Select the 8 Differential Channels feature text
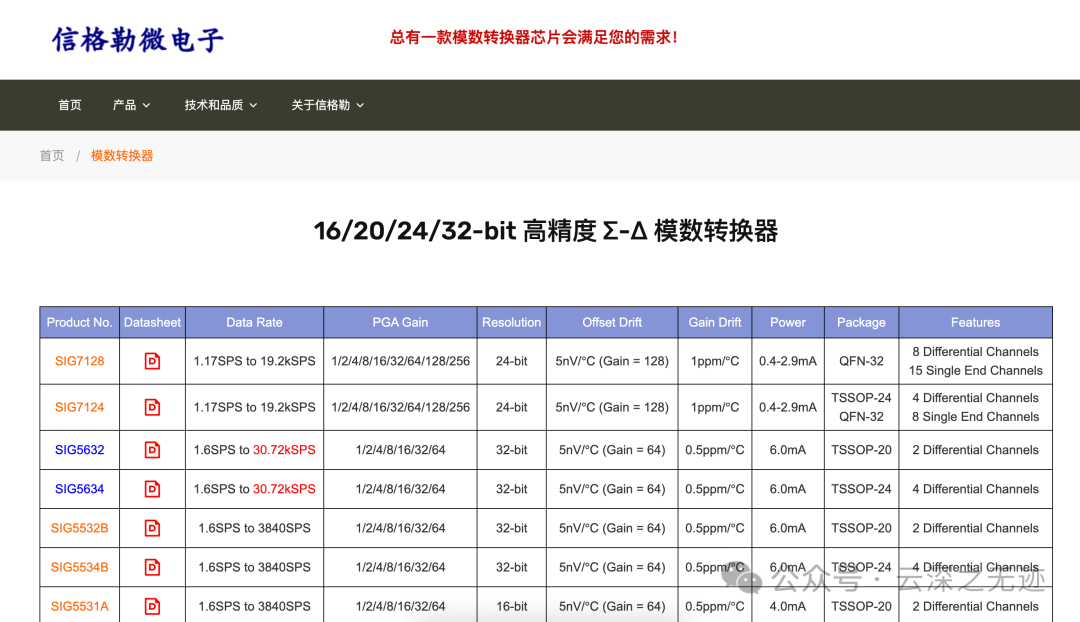The height and width of the screenshot is (622, 1080). coord(975,351)
